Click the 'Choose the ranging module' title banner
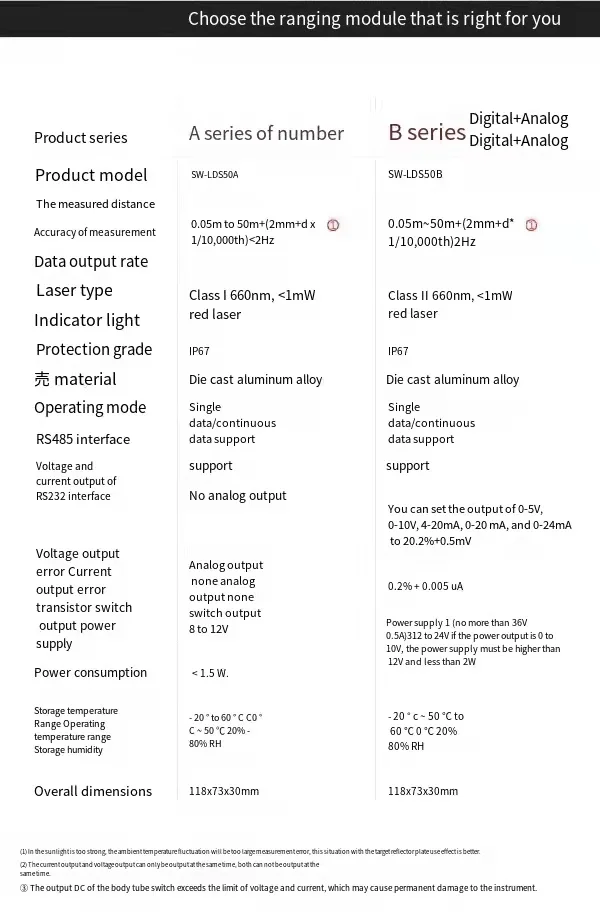Image resolution: width=600 pixels, height=917 pixels. coord(374,18)
